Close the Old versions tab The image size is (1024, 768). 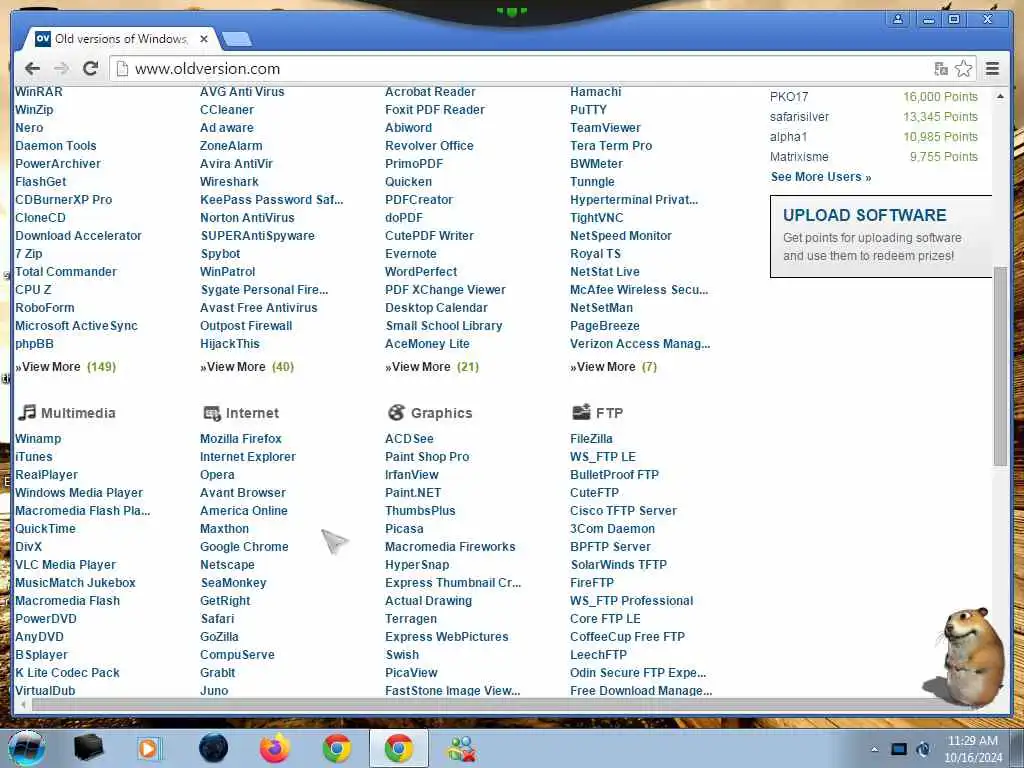click(204, 39)
